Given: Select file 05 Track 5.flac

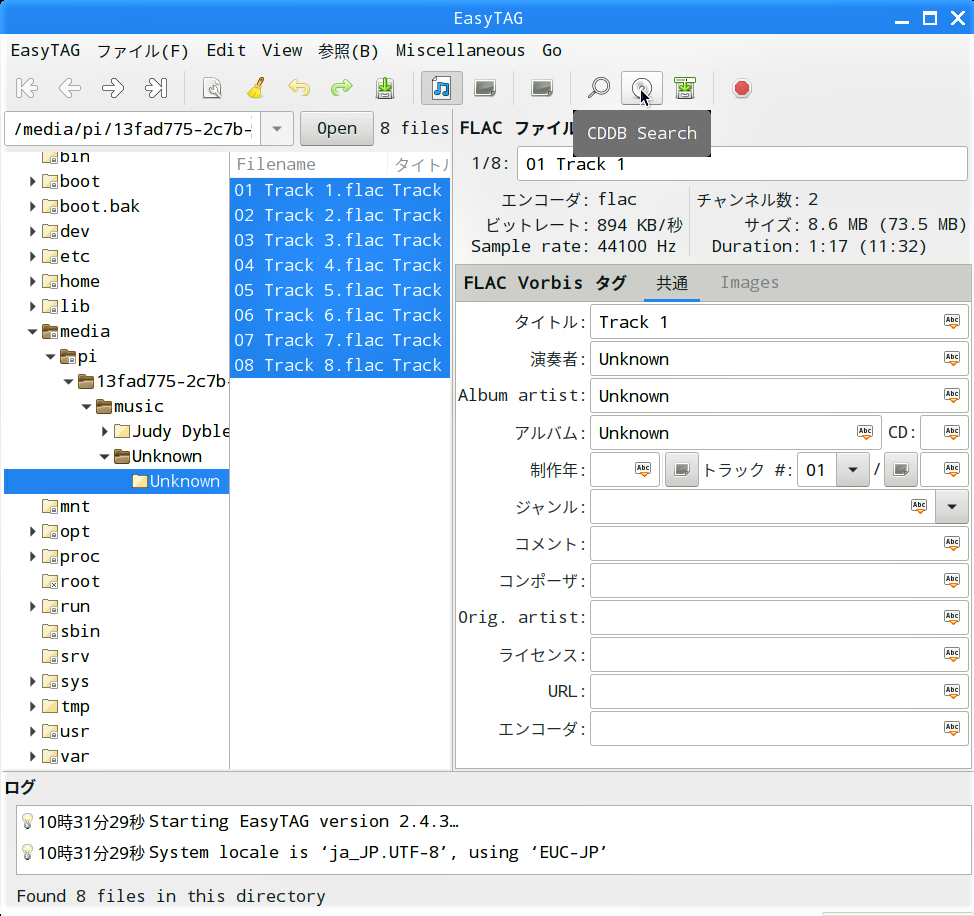Looking at the screenshot, I should click(x=340, y=290).
